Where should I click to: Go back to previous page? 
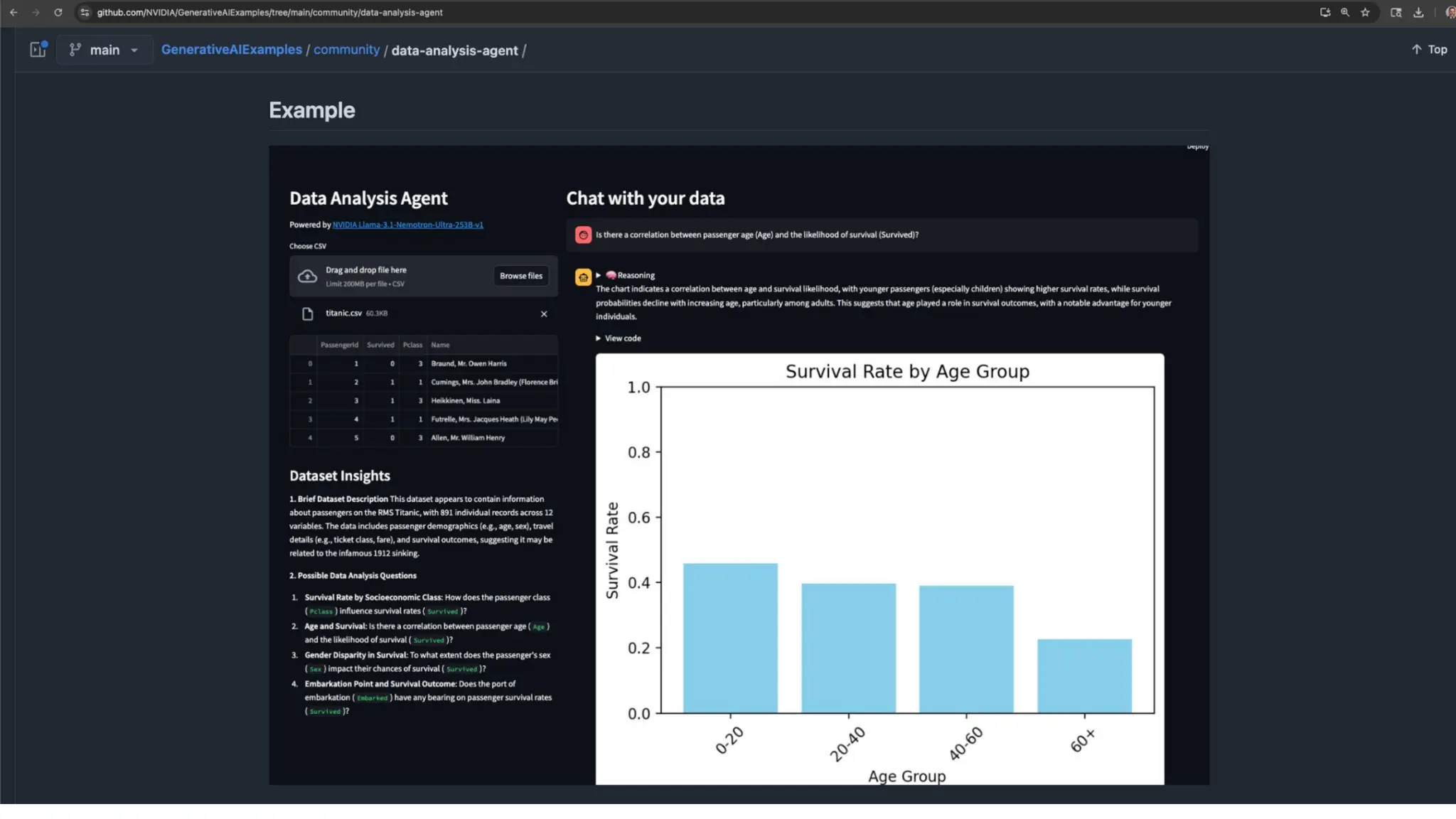(x=14, y=12)
